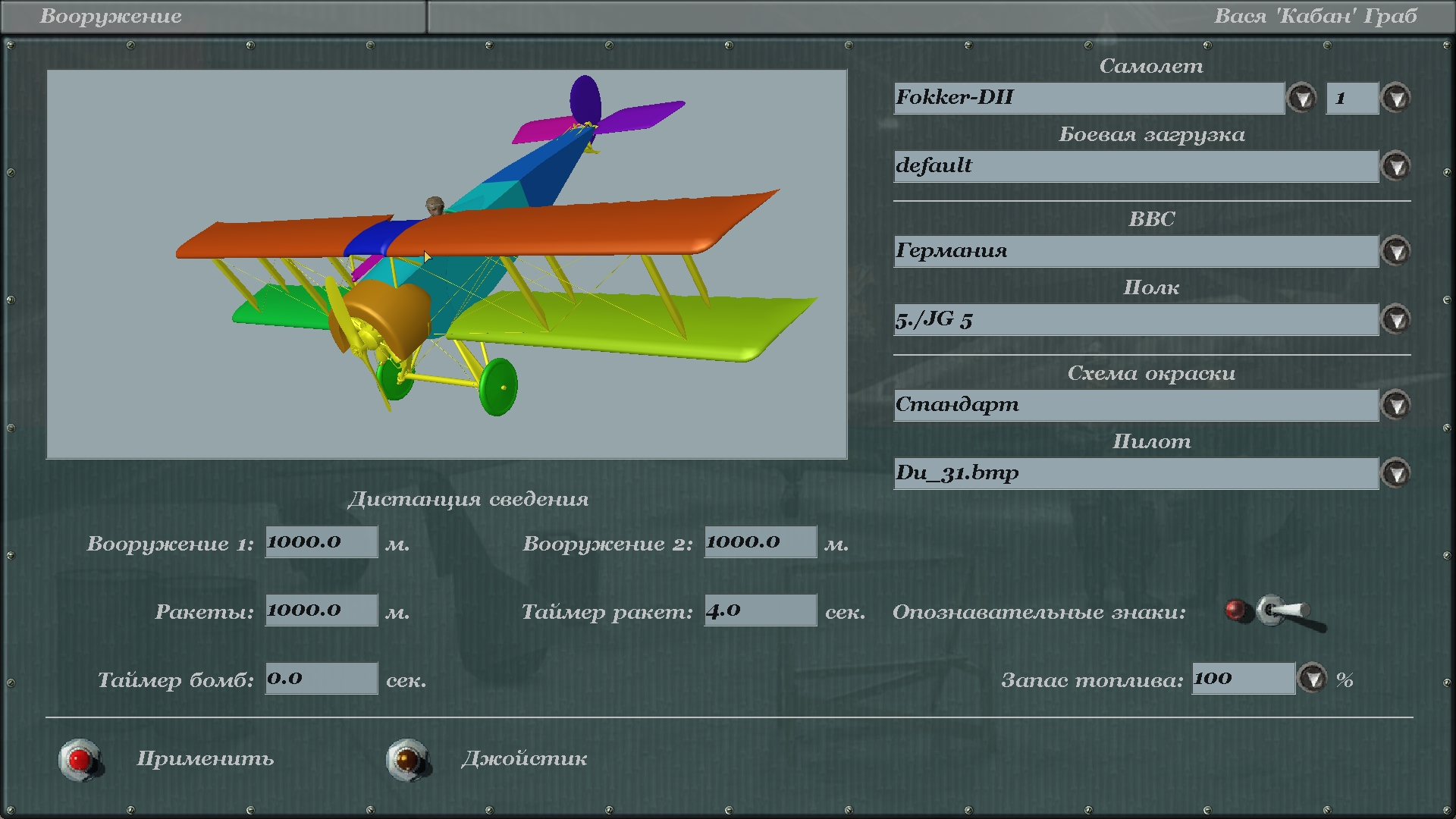Open the Полк 5./JG 5 dropdown arrow
The height and width of the screenshot is (819, 1456).
click(1396, 319)
